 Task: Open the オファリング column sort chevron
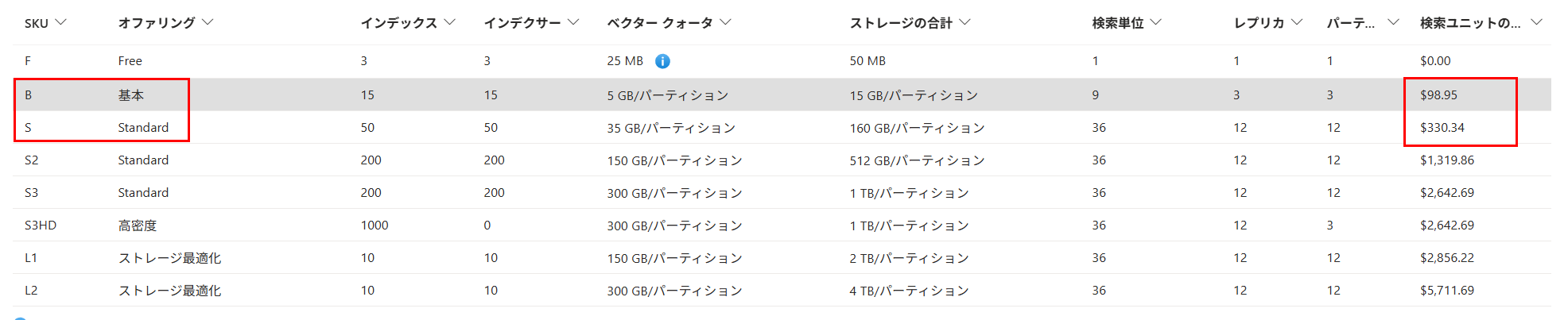point(208,22)
